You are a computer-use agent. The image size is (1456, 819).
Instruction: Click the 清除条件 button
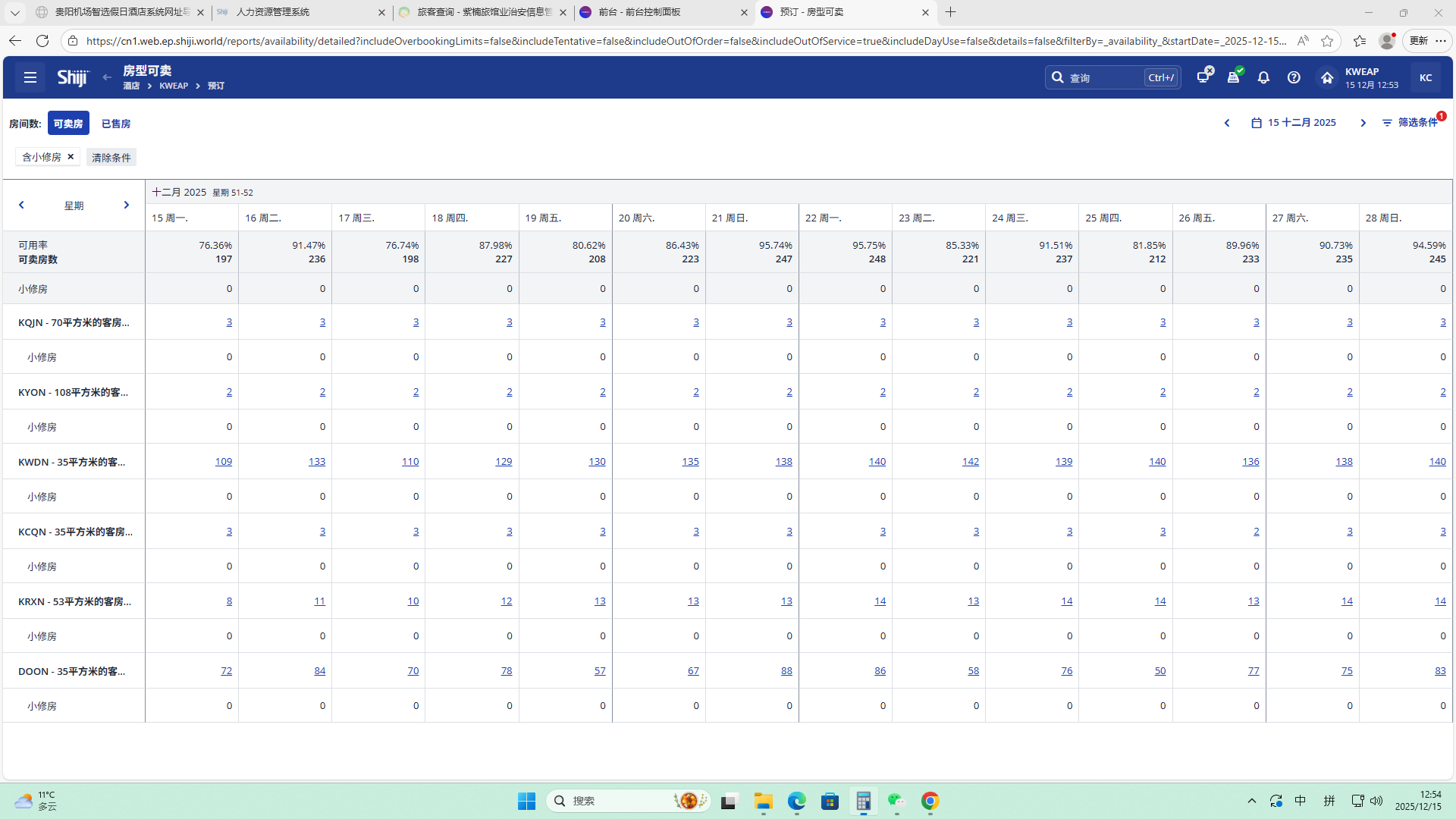click(111, 158)
